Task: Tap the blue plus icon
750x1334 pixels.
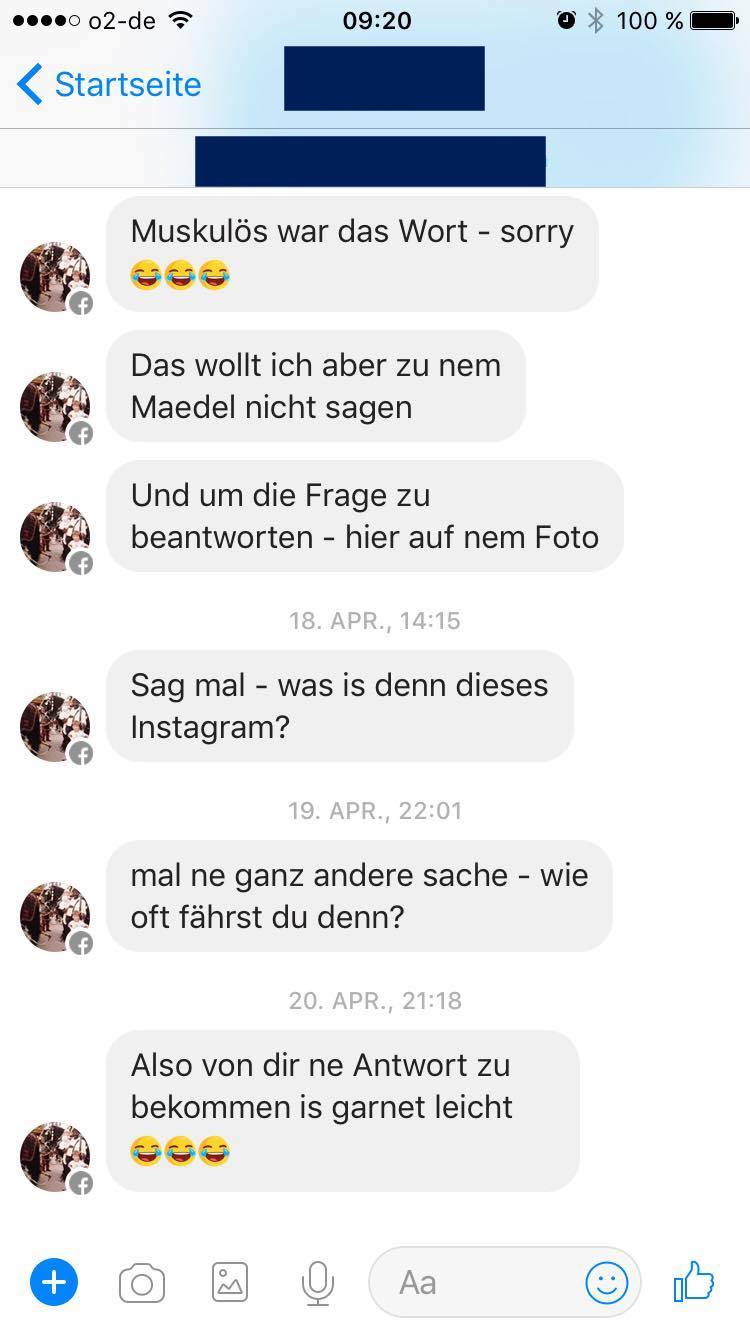Action: click(x=54, y=1282)
